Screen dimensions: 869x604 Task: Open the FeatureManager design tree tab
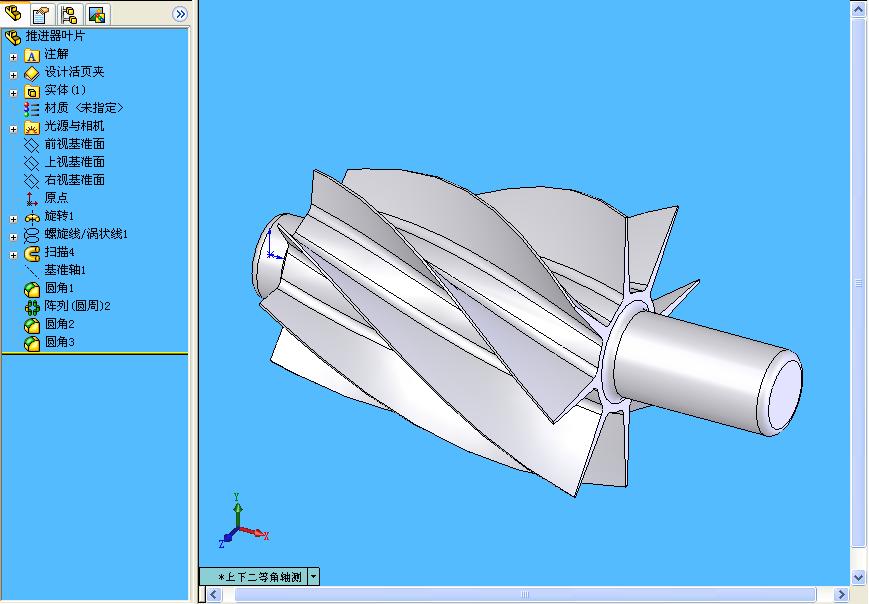pos(13,13)
